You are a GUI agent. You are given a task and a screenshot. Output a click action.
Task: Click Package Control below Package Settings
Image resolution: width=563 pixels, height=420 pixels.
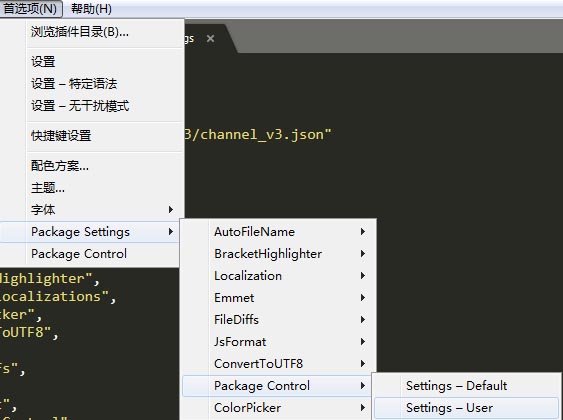pyautogui.click(x=90, y=254)
